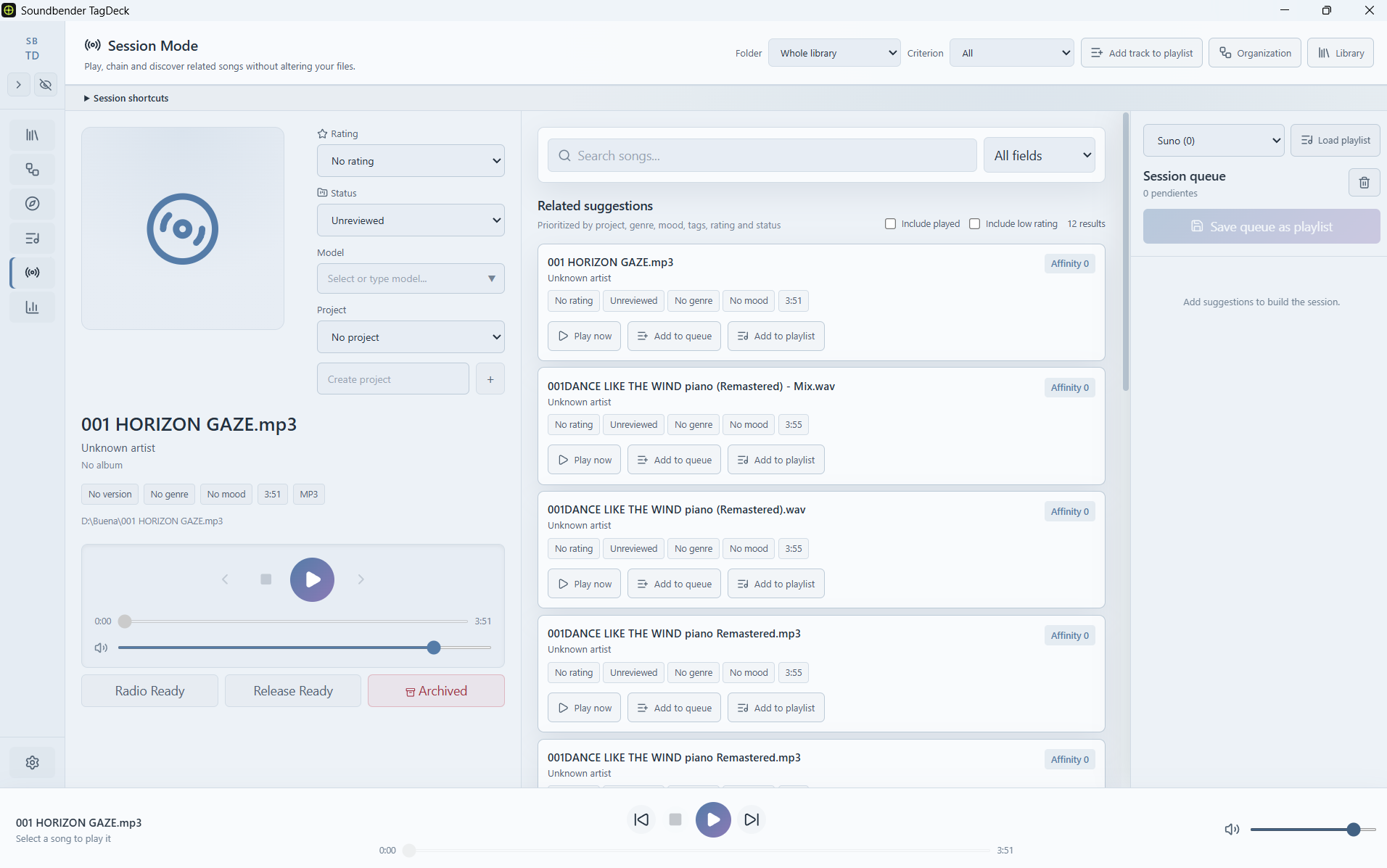Enable Include played checkbox
This screenshot has height=868, width=1387.
click(890, 224)
